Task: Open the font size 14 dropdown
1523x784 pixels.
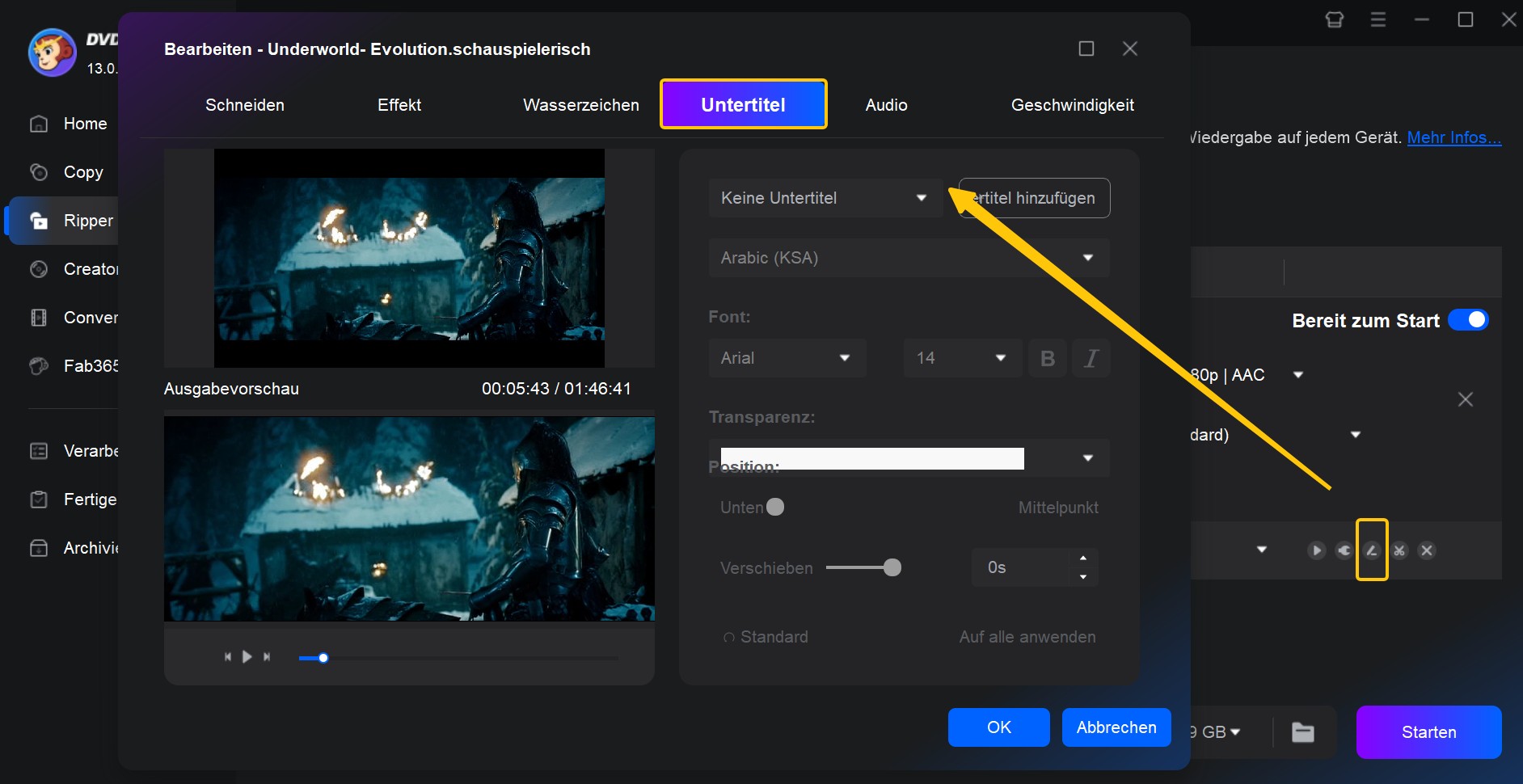Action: point(963,358)
